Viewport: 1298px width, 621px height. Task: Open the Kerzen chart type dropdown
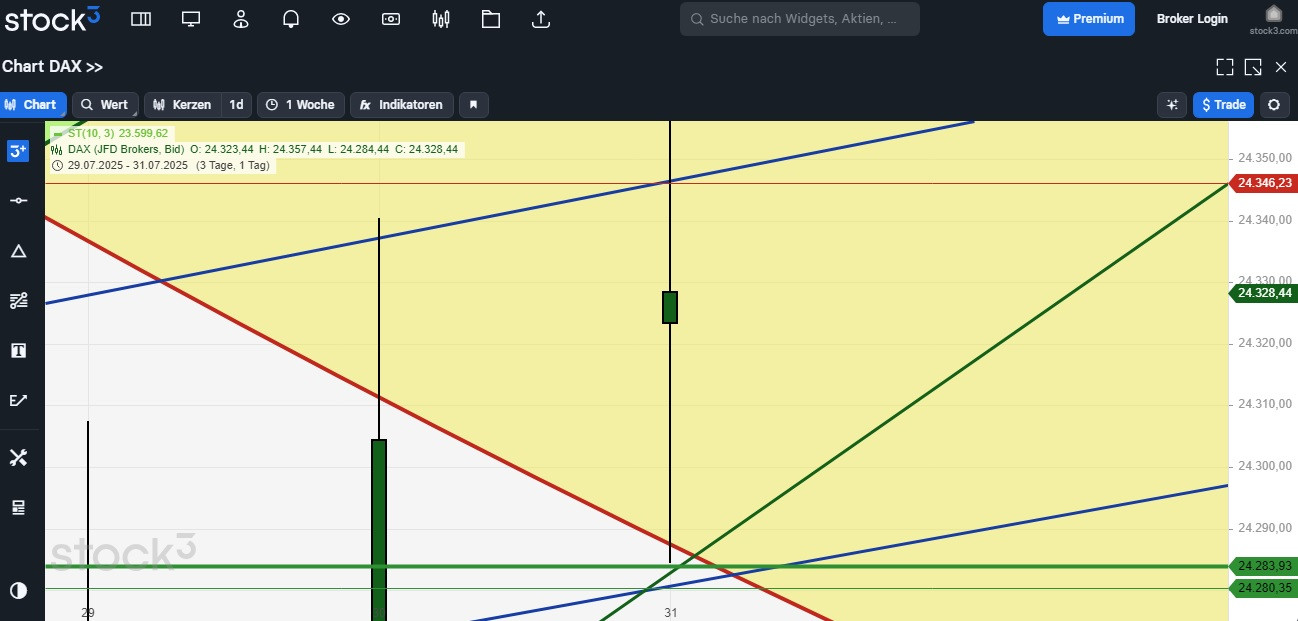click(x=182, y=105)
